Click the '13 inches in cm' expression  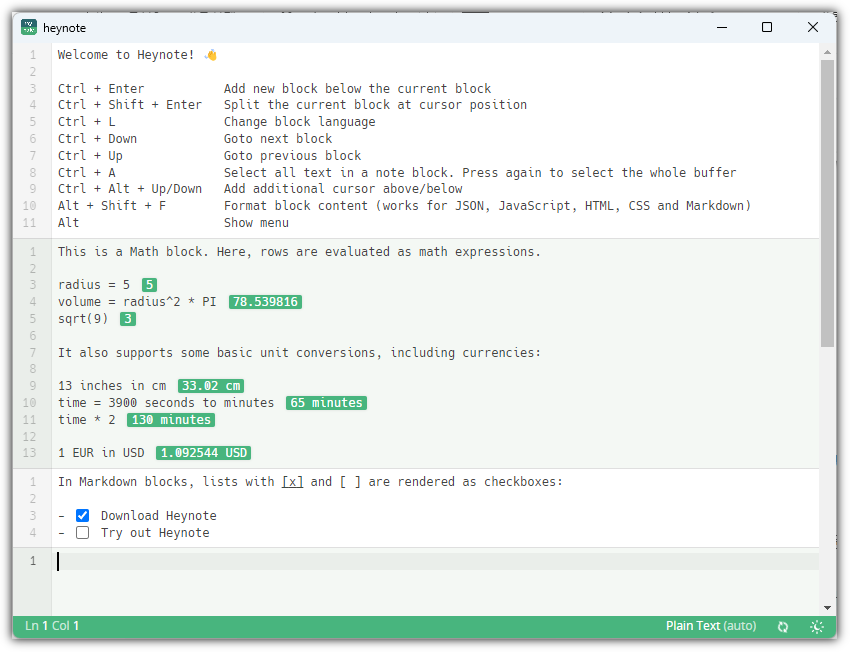(112, 386)
